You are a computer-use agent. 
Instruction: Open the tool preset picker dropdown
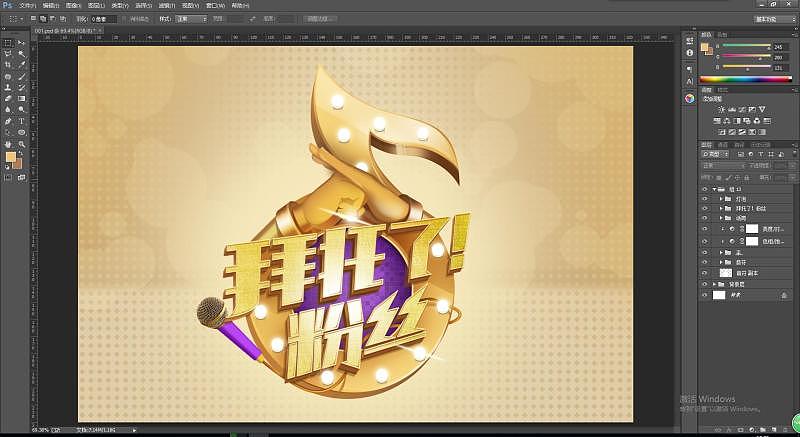[x=15, y=19]
